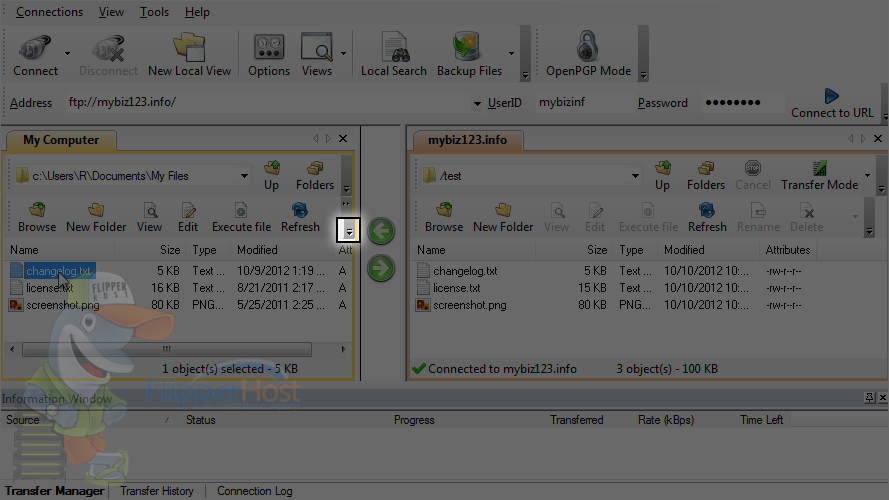Click the Disconnect toolbar icon
The image size is (889, 500).
(x=108, y=56)
